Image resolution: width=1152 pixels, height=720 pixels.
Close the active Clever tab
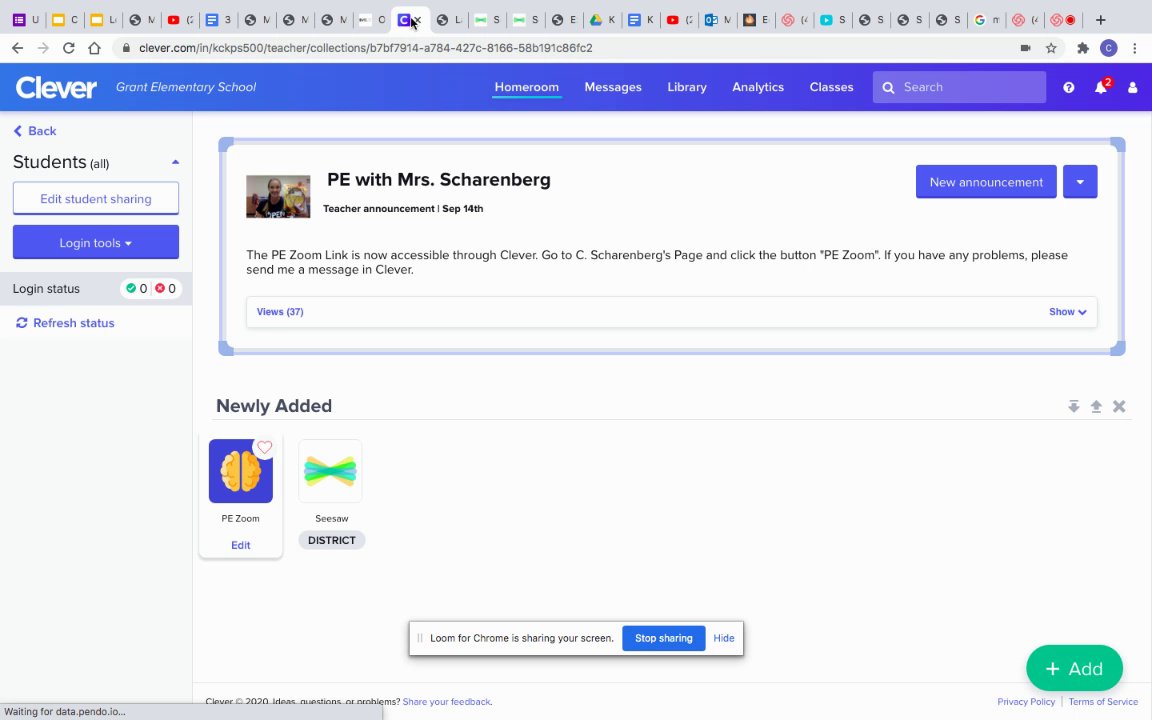417,20
